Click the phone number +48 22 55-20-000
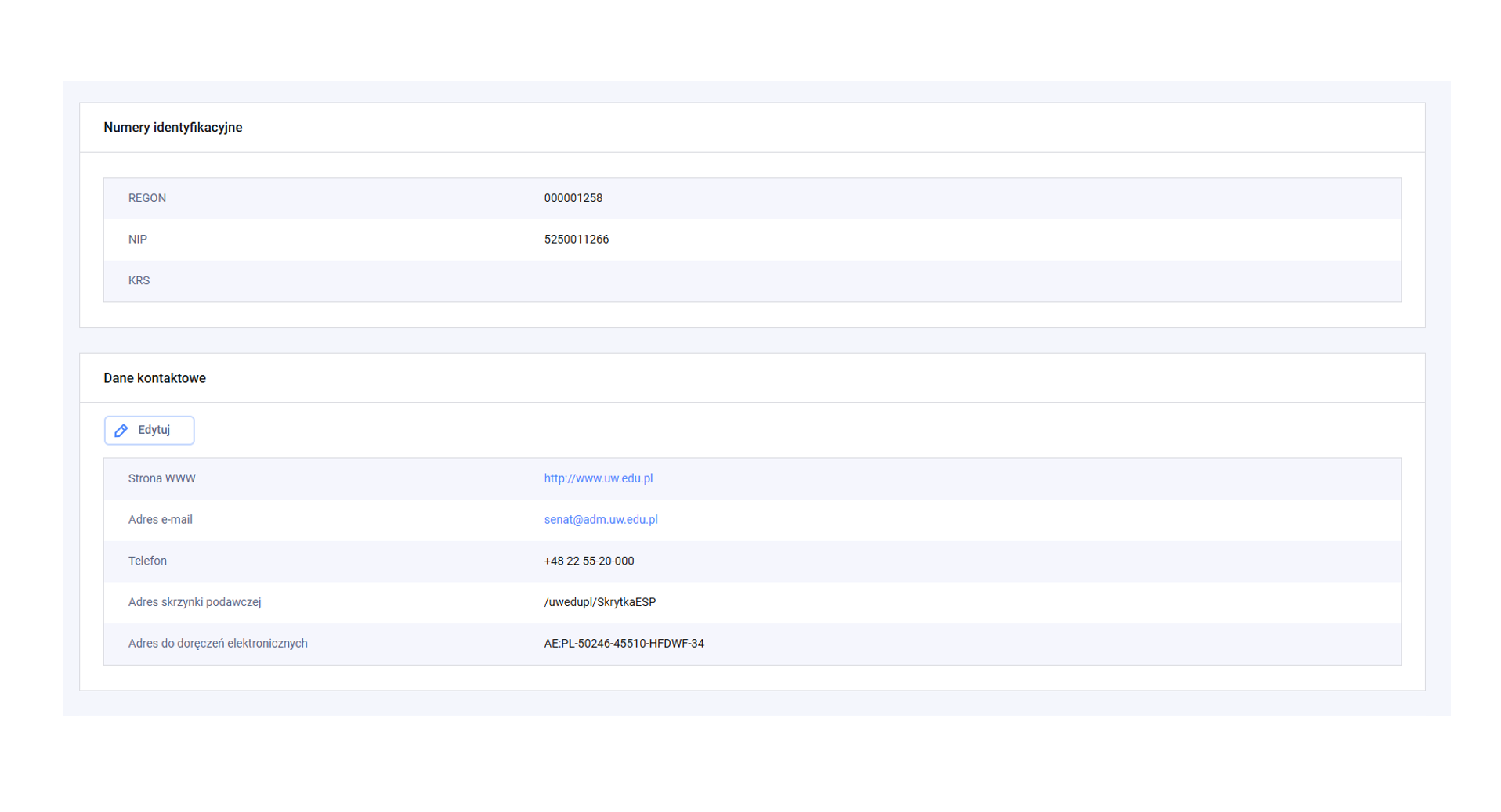Viewport: 1501px width, 812px height. (588, 561)
